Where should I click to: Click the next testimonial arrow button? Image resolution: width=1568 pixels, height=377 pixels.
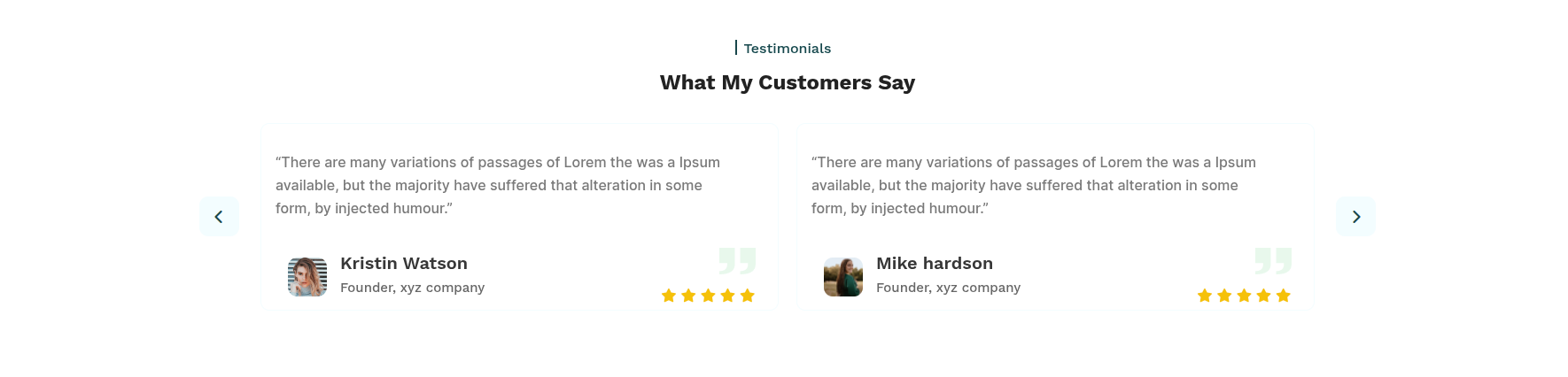click(x=1355, y=217)
